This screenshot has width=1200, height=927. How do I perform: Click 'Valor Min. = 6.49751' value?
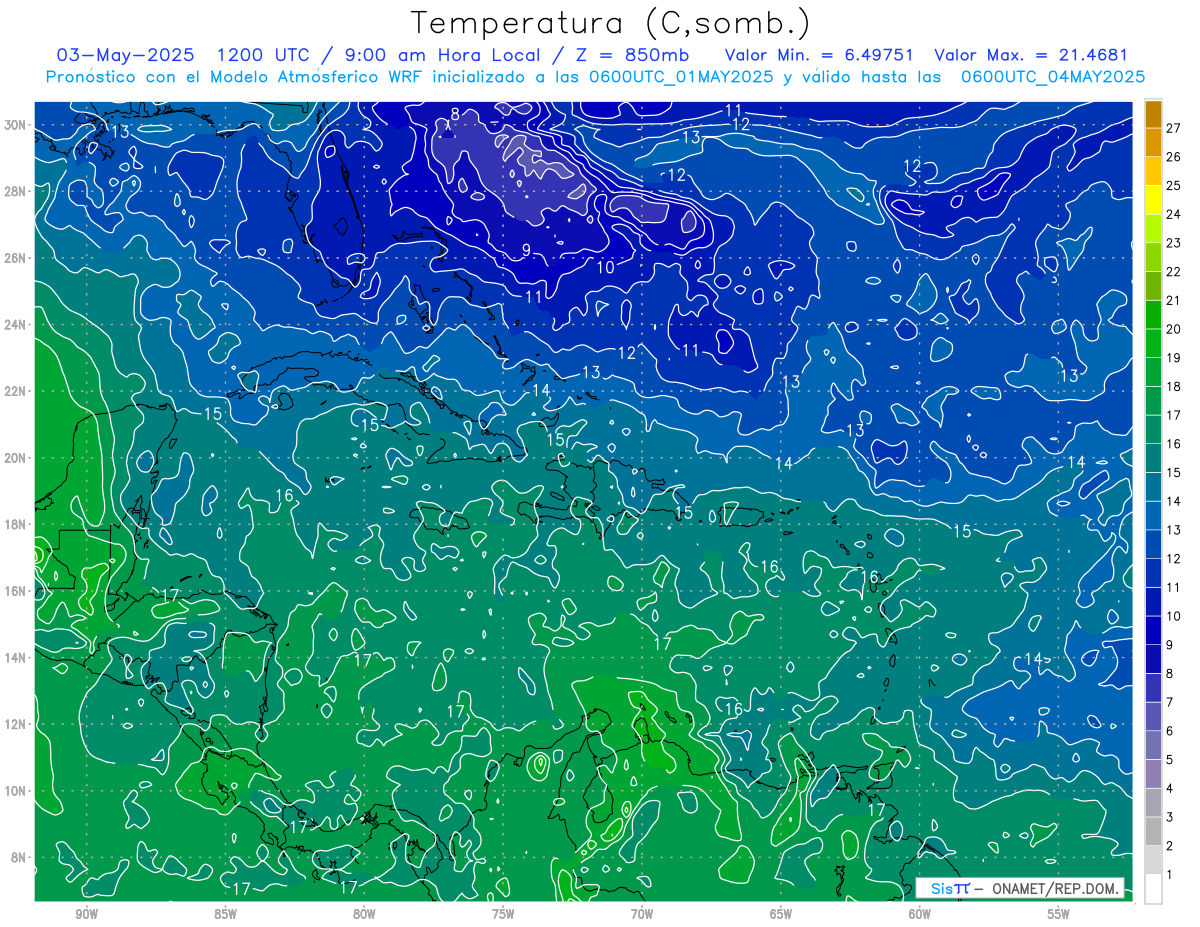[x=818, y=55]
